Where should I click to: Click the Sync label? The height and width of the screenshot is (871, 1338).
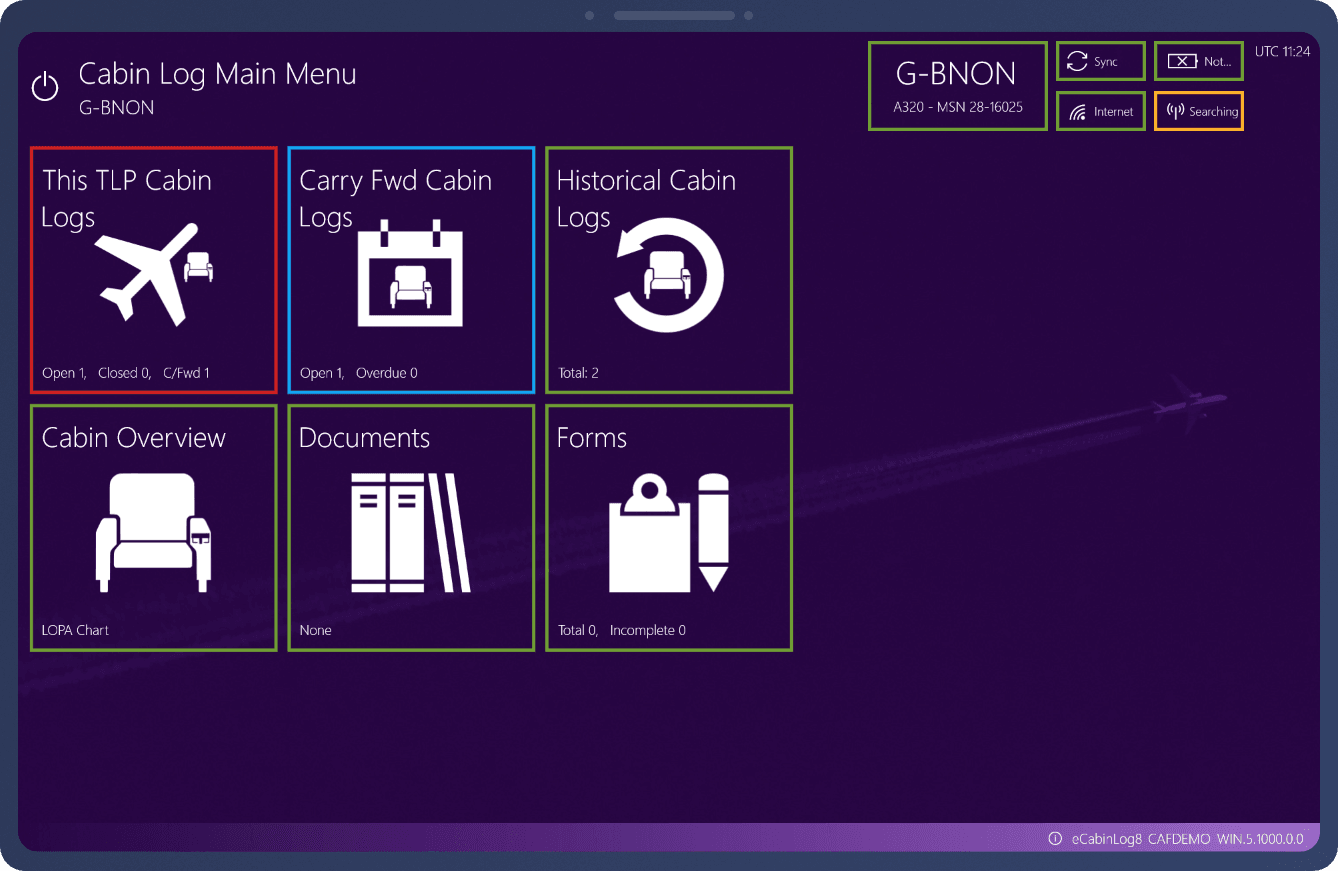1105,62
